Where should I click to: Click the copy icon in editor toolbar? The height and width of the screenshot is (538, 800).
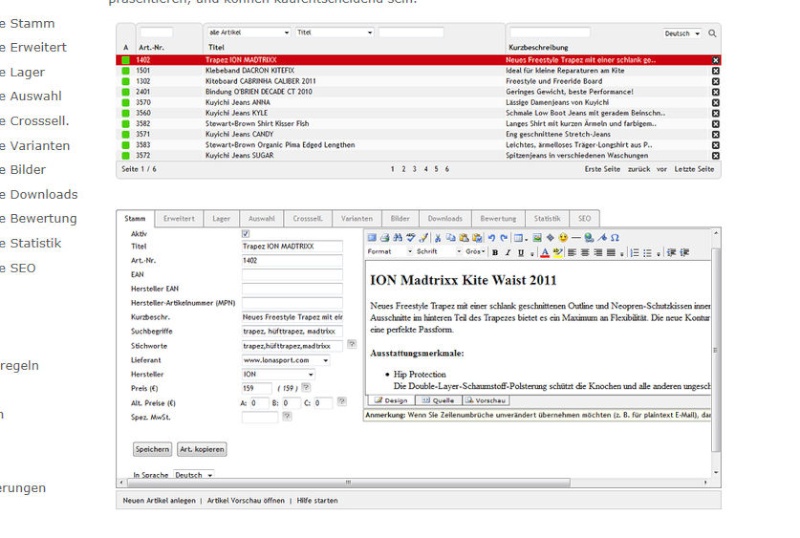coord(451,237)
